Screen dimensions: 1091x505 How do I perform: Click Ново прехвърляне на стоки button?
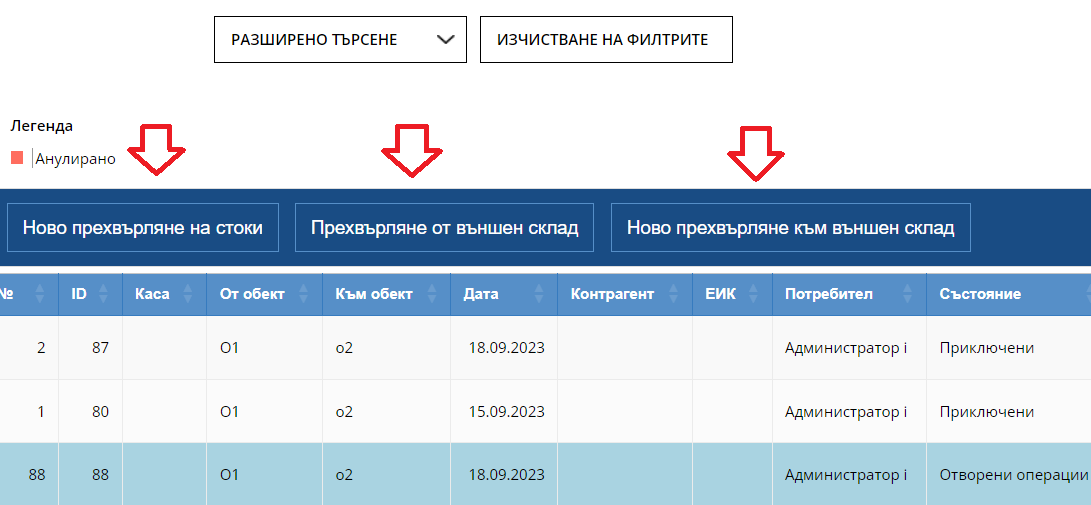143,227
